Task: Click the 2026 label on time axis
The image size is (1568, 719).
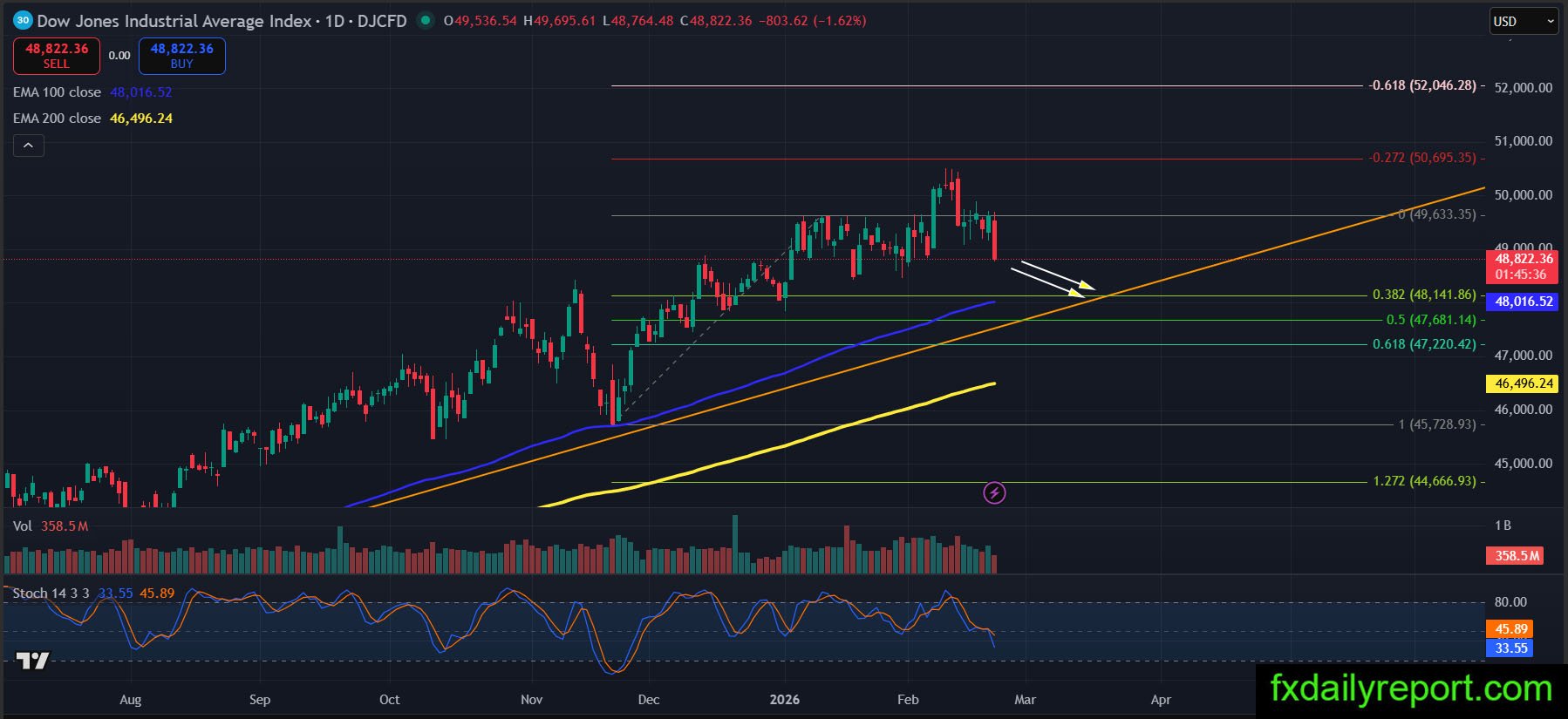Action: pyautogui.click(x=785, y=700)
